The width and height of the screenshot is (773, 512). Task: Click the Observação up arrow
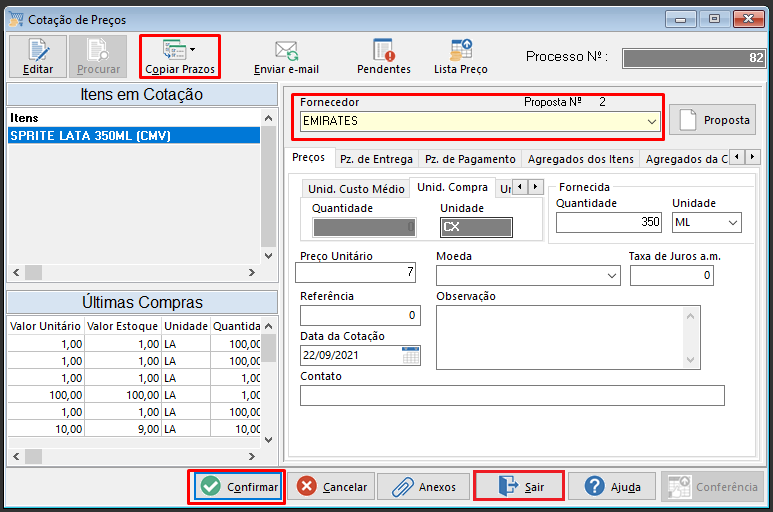(690, 316)
